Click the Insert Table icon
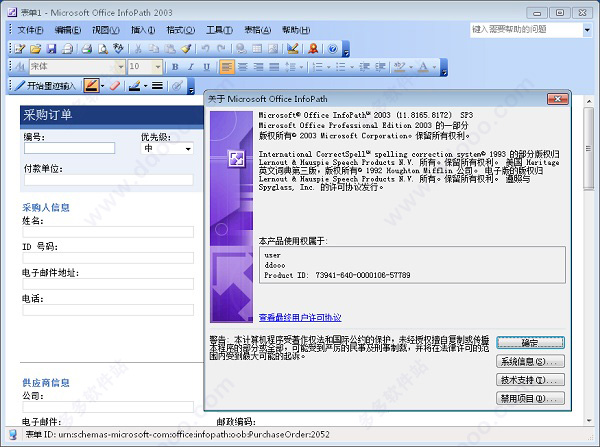The height and width of the screenshot is (447, 600). click(257, 49)
